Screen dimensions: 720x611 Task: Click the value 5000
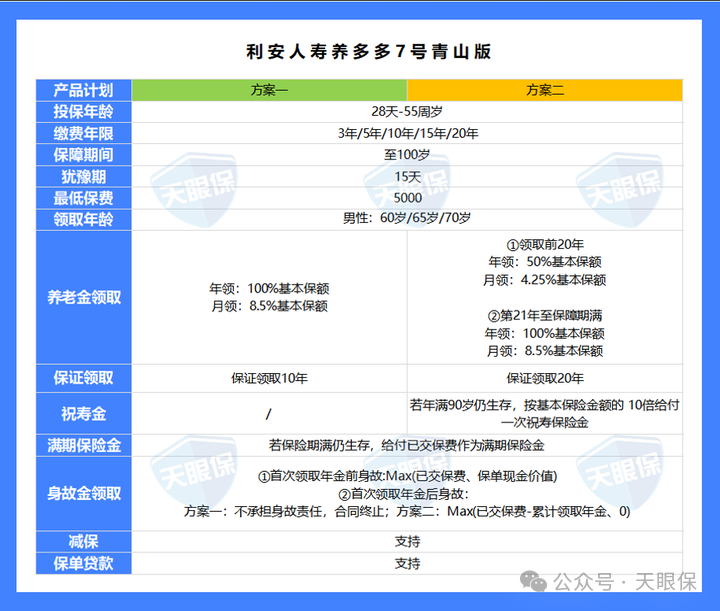(x=408, y=198)
